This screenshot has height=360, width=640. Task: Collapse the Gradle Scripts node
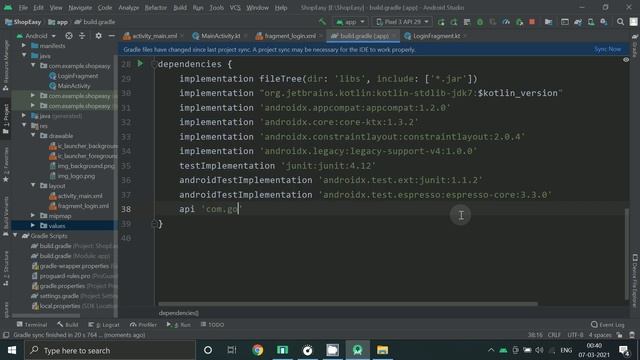[15, 236]
